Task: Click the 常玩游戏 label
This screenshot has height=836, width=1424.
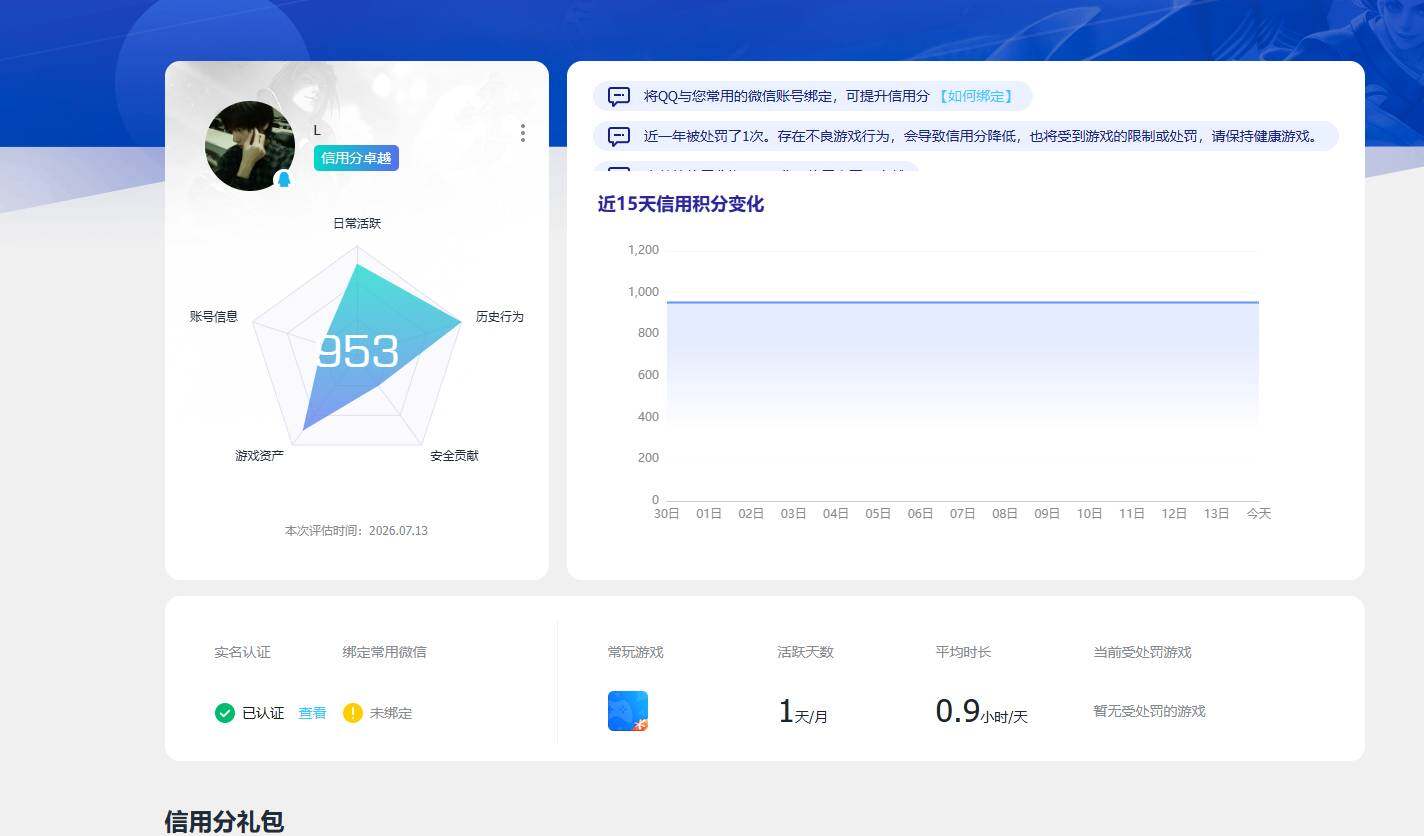Action: click(635, 652)
